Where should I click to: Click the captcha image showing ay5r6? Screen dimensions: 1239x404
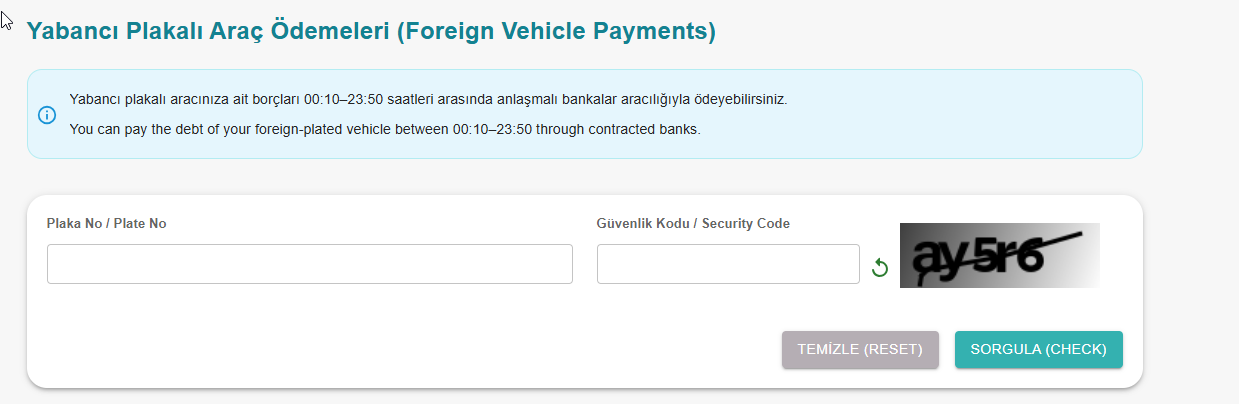999,255
